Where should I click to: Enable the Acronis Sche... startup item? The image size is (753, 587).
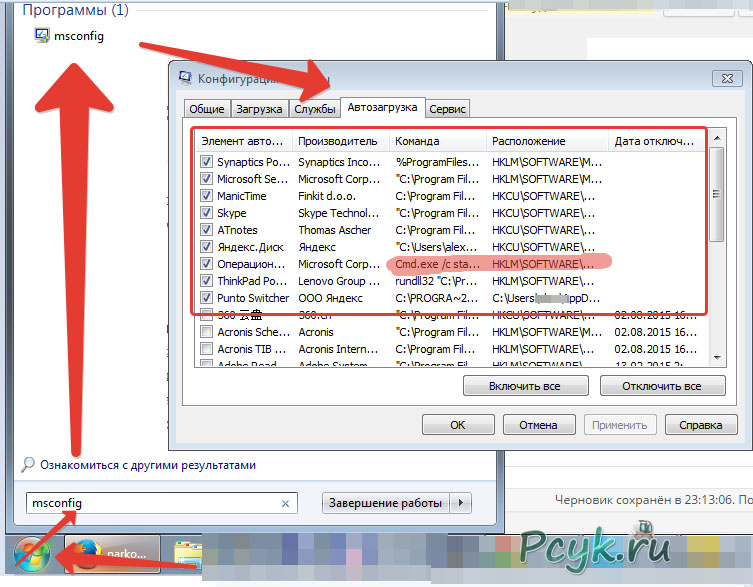pos(206,332)
